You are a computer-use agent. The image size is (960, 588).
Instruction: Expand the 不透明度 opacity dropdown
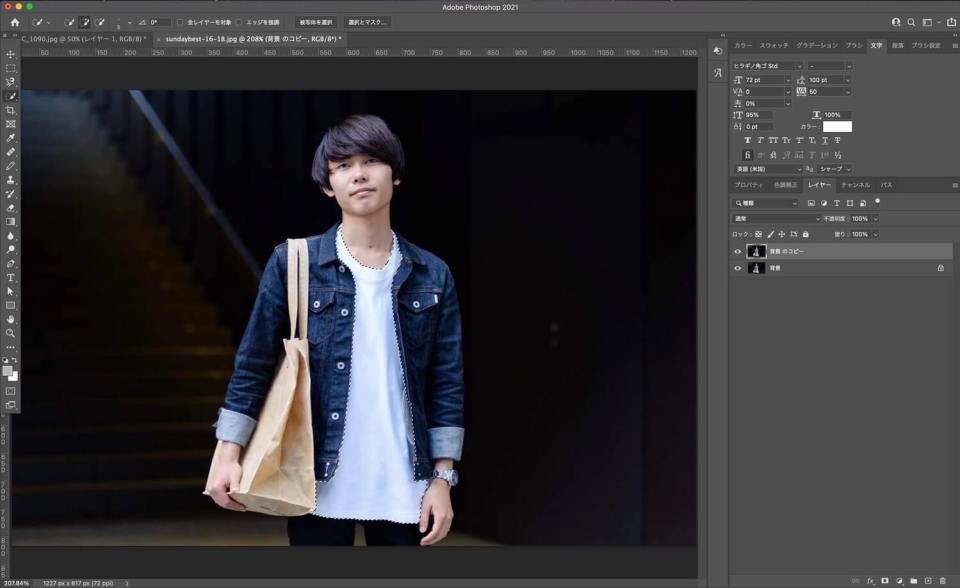[875, 217]
